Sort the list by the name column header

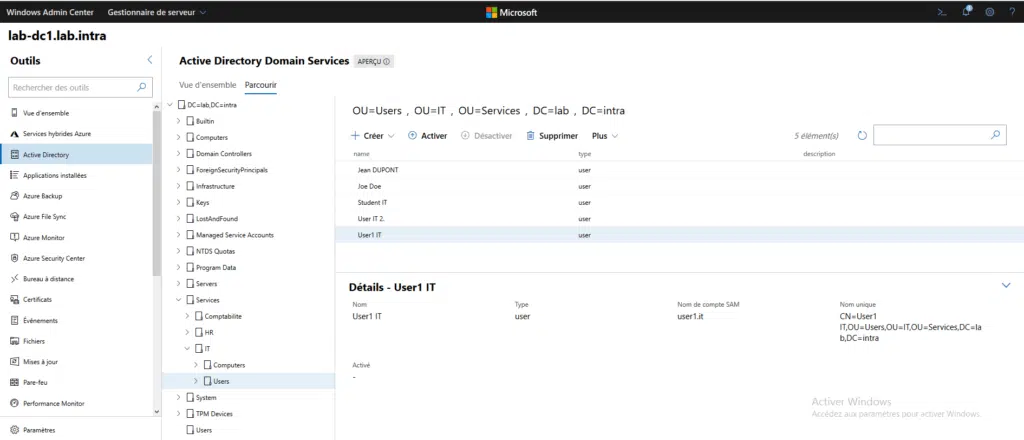coord(361,154)
